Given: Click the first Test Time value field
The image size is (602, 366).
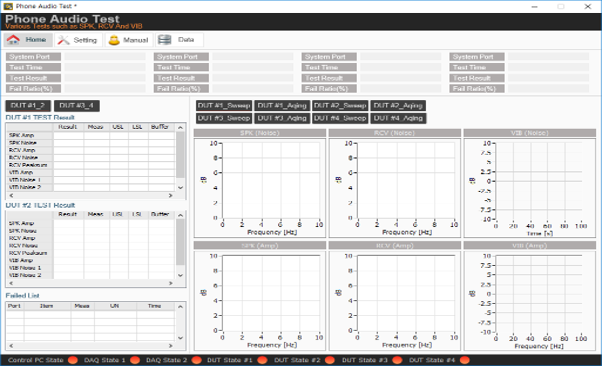Looking at the screenshot, I should pos(105,67).
